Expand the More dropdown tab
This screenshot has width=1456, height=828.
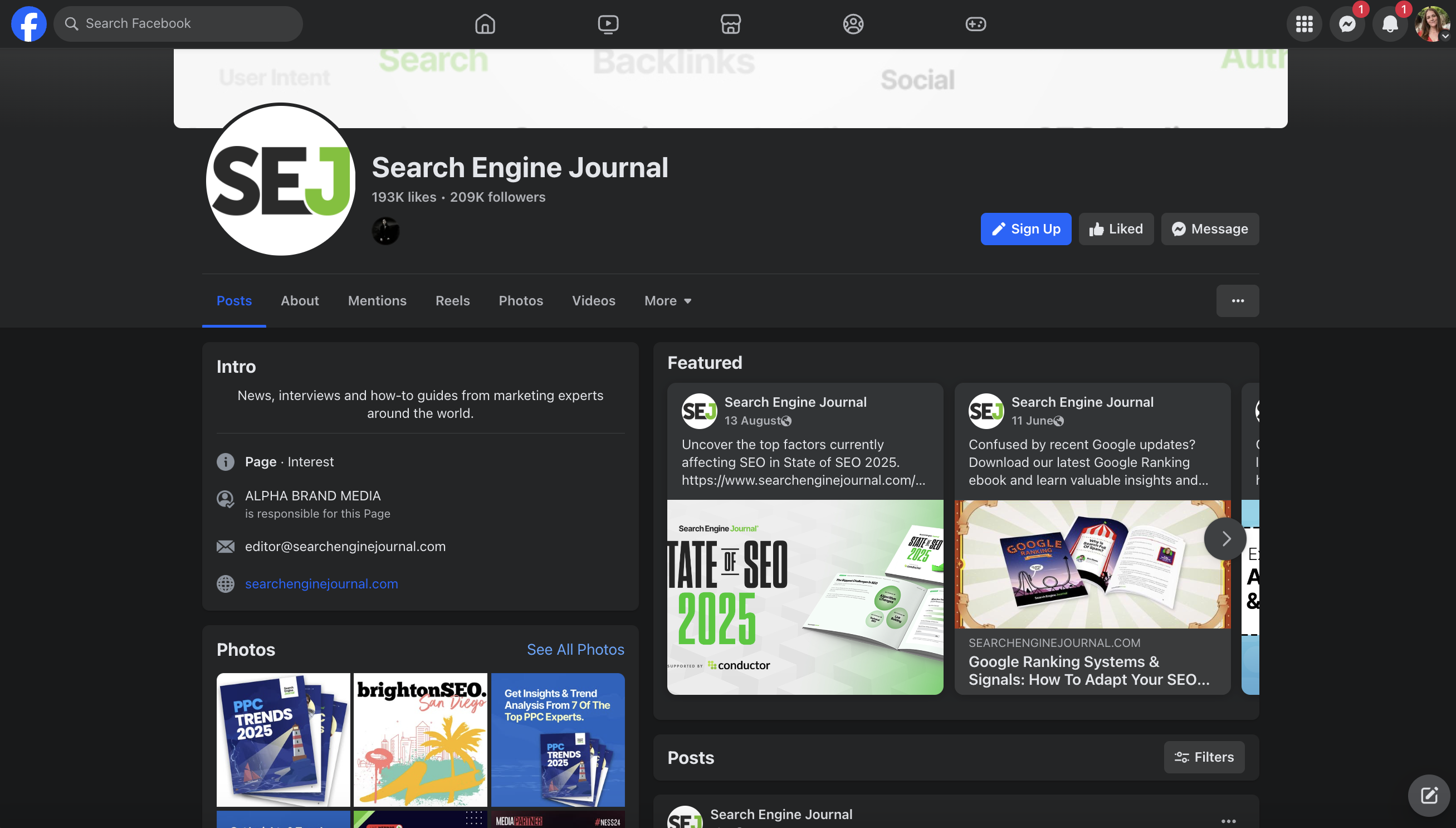point(668,301)
